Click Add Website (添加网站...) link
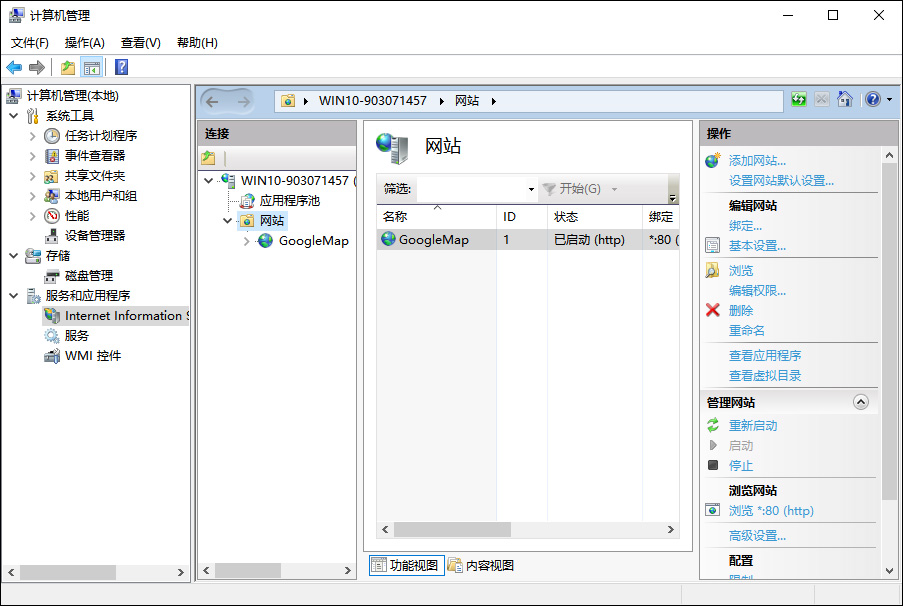 757,161
